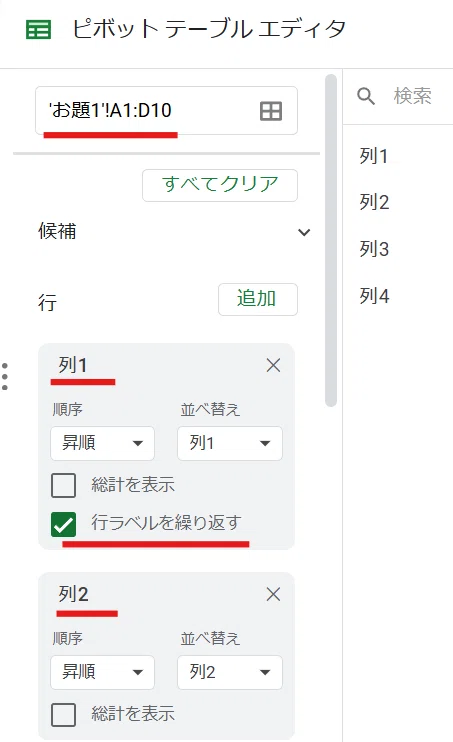Image resolution: width=453 pixels, height=742 pixels.
Task: Remove the 列1 row field
Action: 273,365
